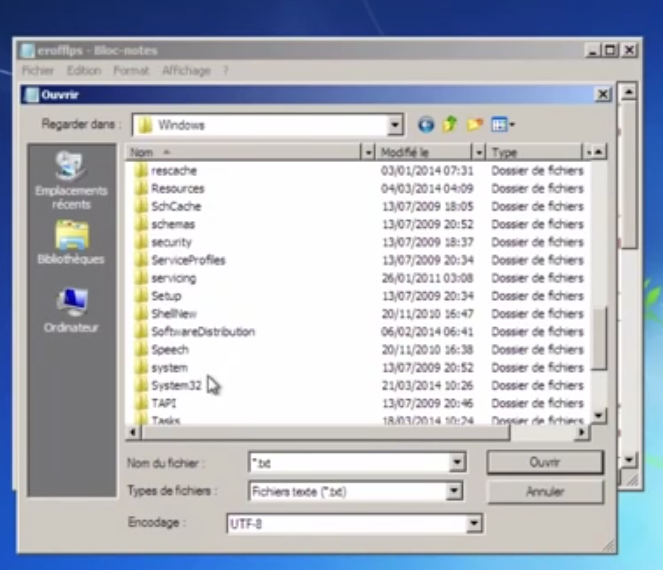Open Ordinateur in sidebar

[71, 310]
